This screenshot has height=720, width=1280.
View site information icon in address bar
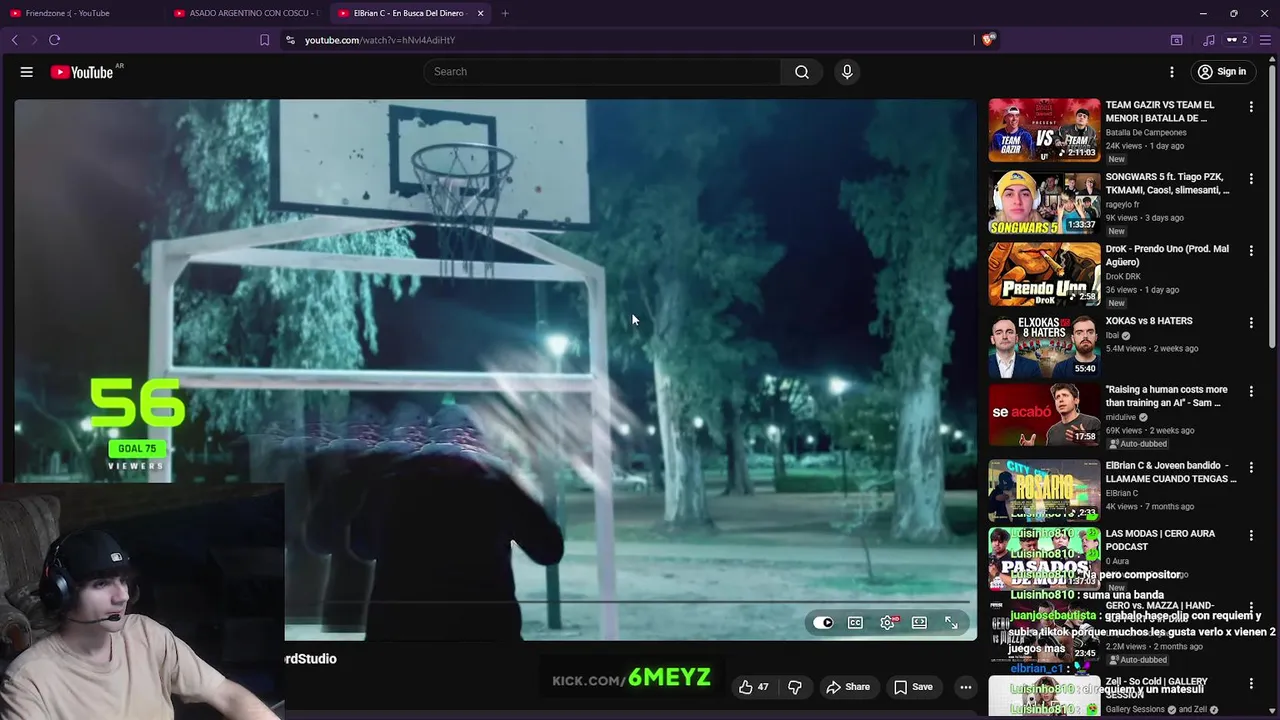pyautogui.click(x=290, y=40)
